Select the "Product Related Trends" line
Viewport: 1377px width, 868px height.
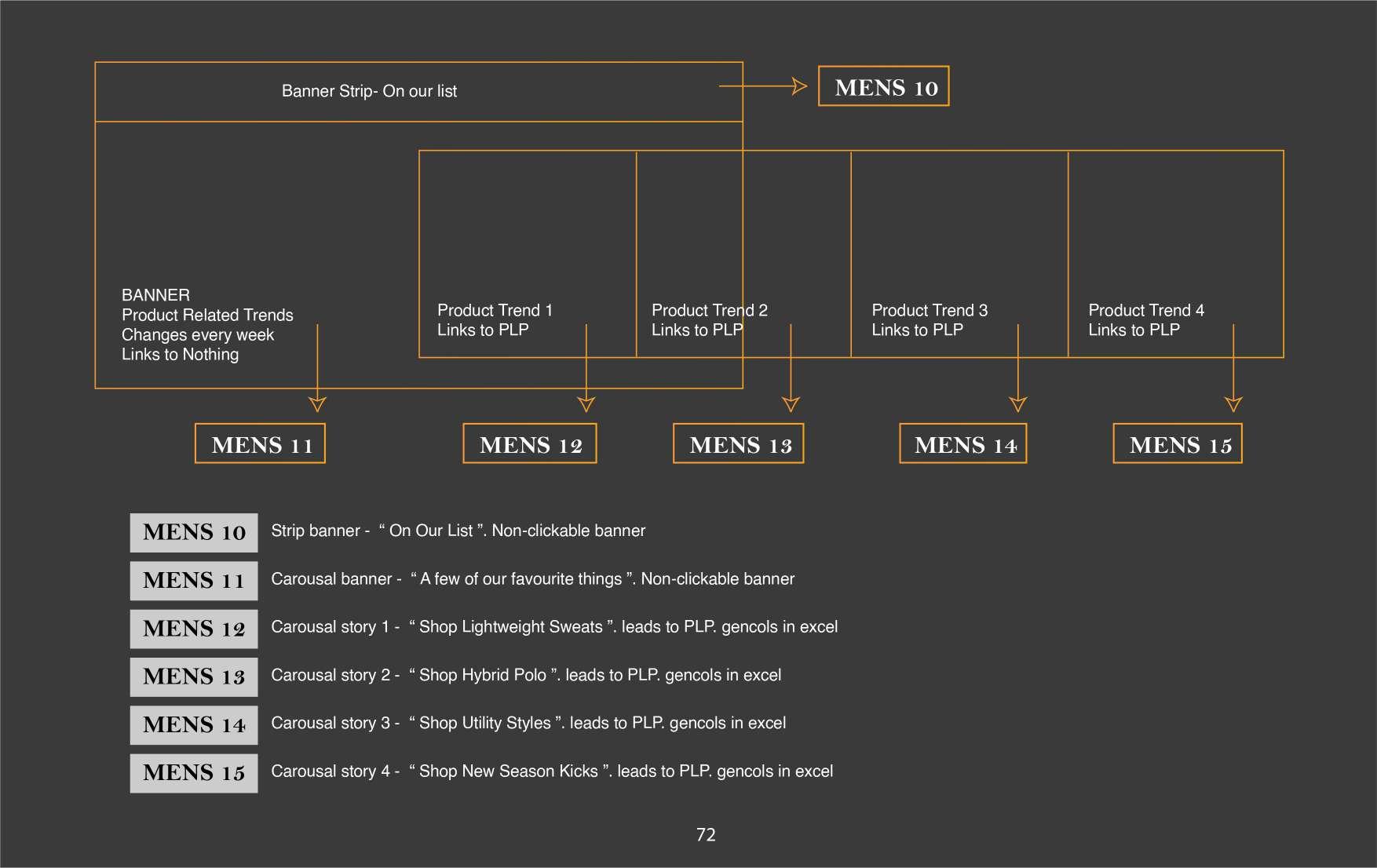(x=207, y=315)
